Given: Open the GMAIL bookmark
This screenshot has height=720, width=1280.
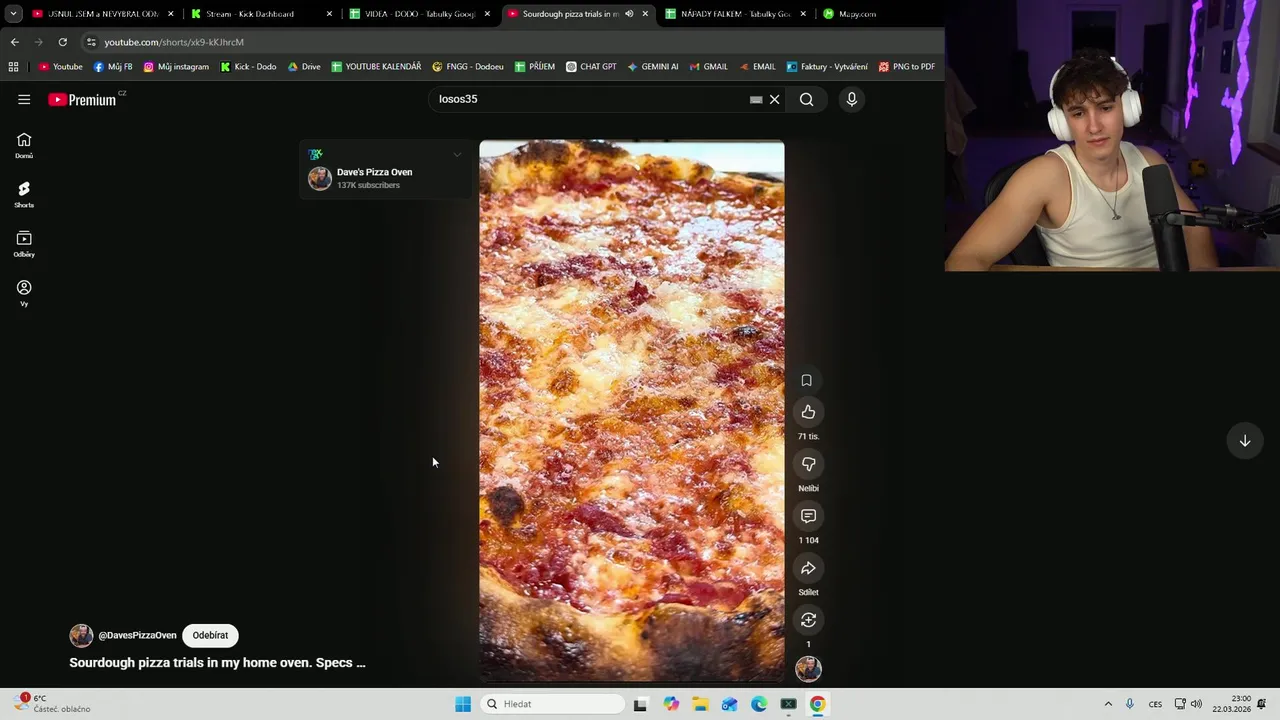Looking at the screenshot, I should (x=709, y=67).
